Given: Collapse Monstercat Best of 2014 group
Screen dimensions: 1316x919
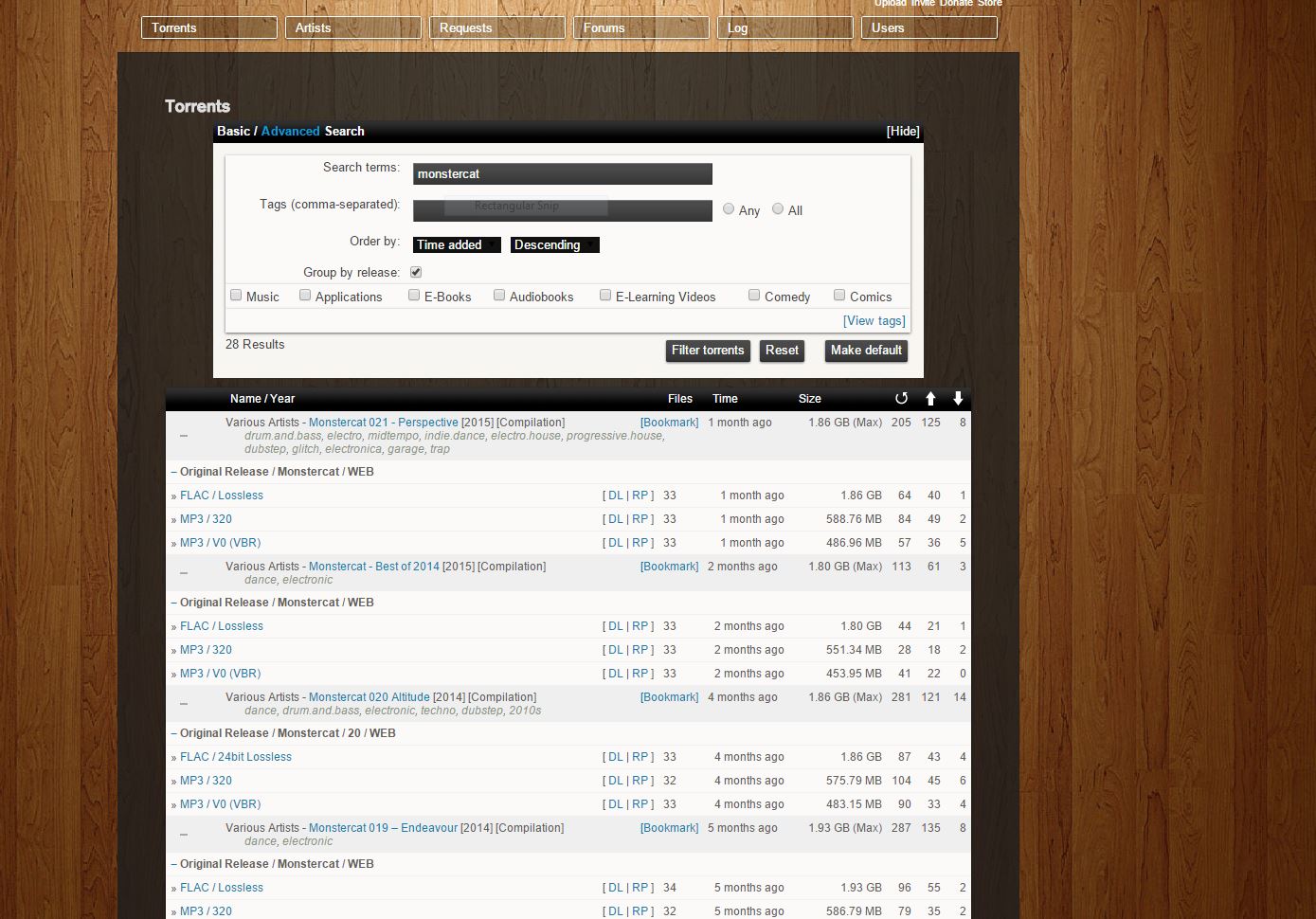Looking at the screenshot, I should click(x=184, y=573).
